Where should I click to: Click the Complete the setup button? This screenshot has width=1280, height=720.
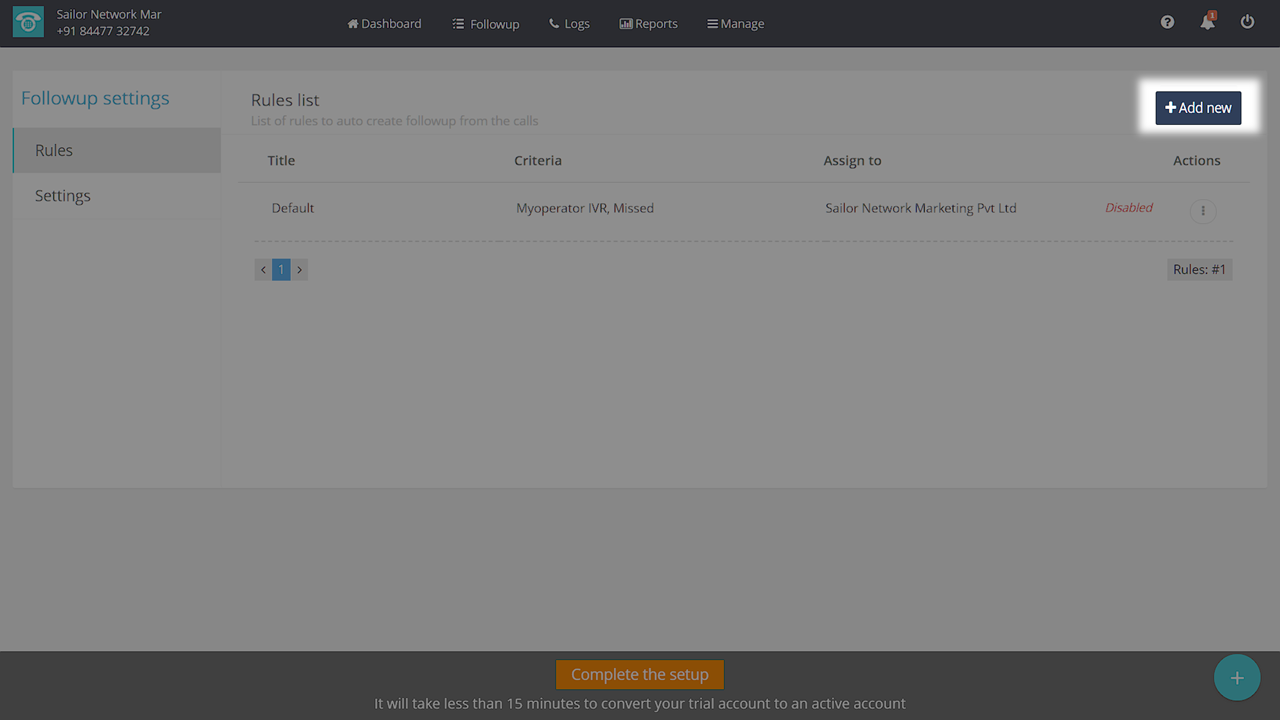(640, 675)
